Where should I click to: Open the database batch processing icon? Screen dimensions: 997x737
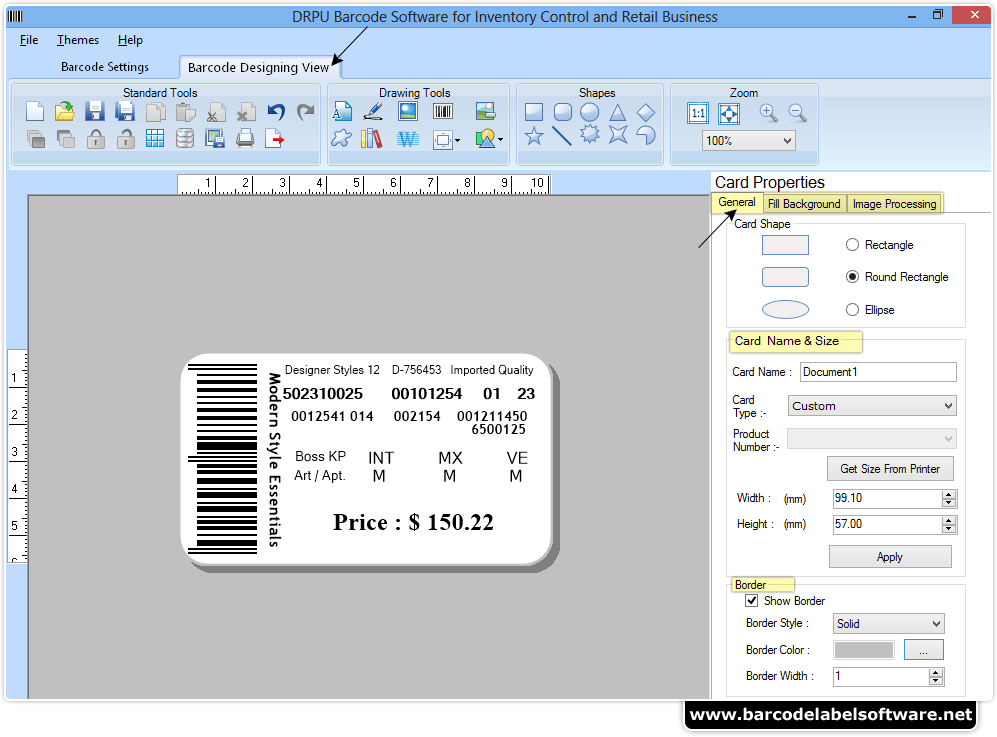coord(184,138)
